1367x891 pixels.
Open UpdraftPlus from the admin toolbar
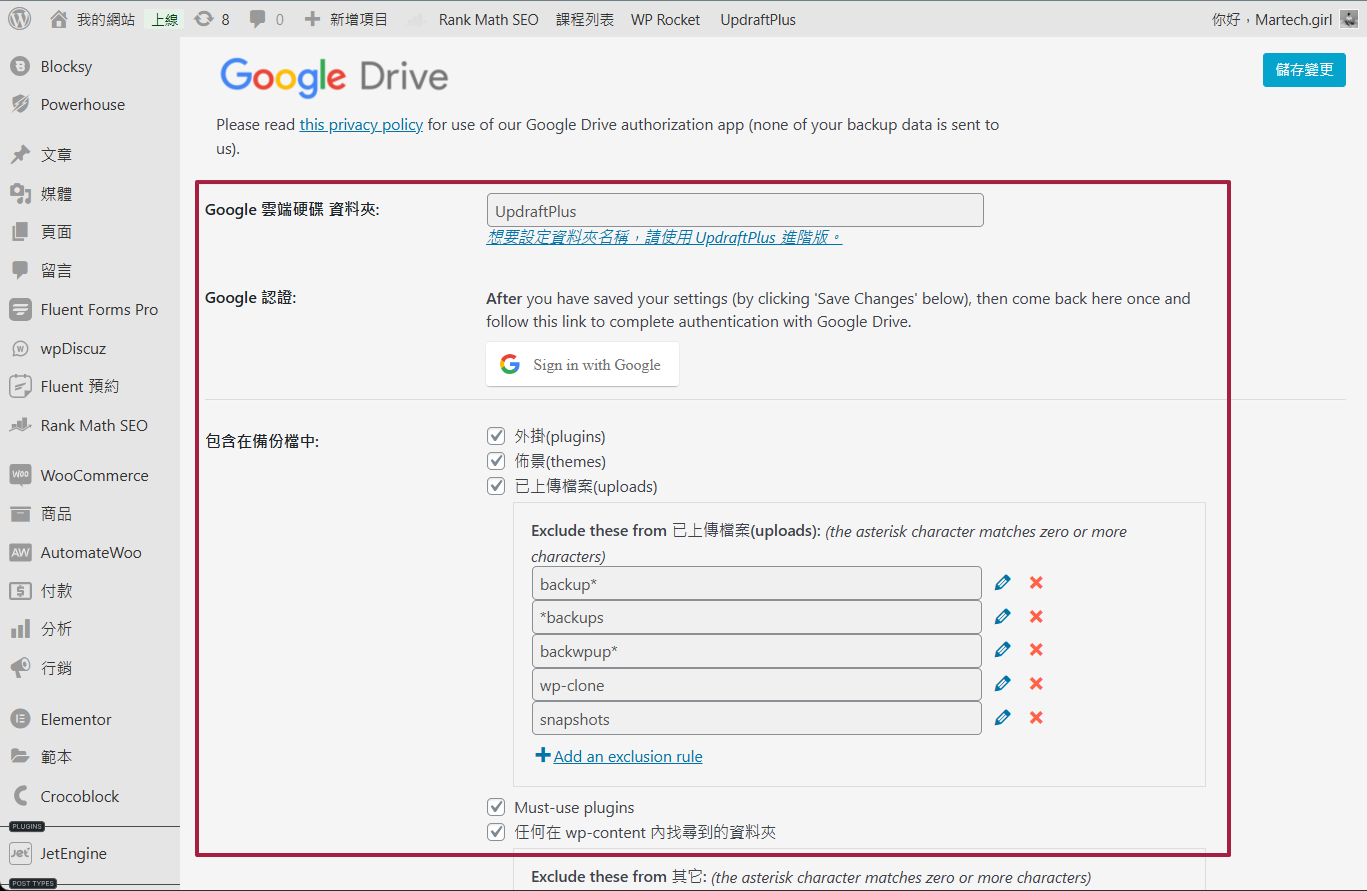[757, 18]
